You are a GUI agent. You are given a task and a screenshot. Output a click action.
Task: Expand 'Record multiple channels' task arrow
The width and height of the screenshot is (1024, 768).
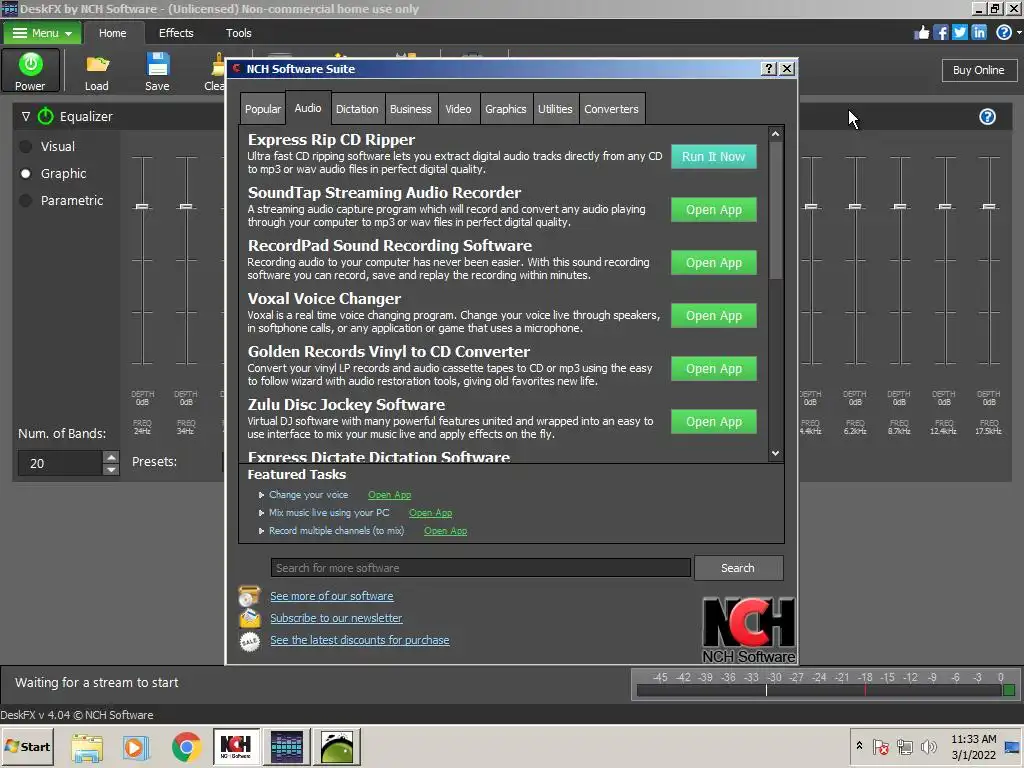point(261,532)
